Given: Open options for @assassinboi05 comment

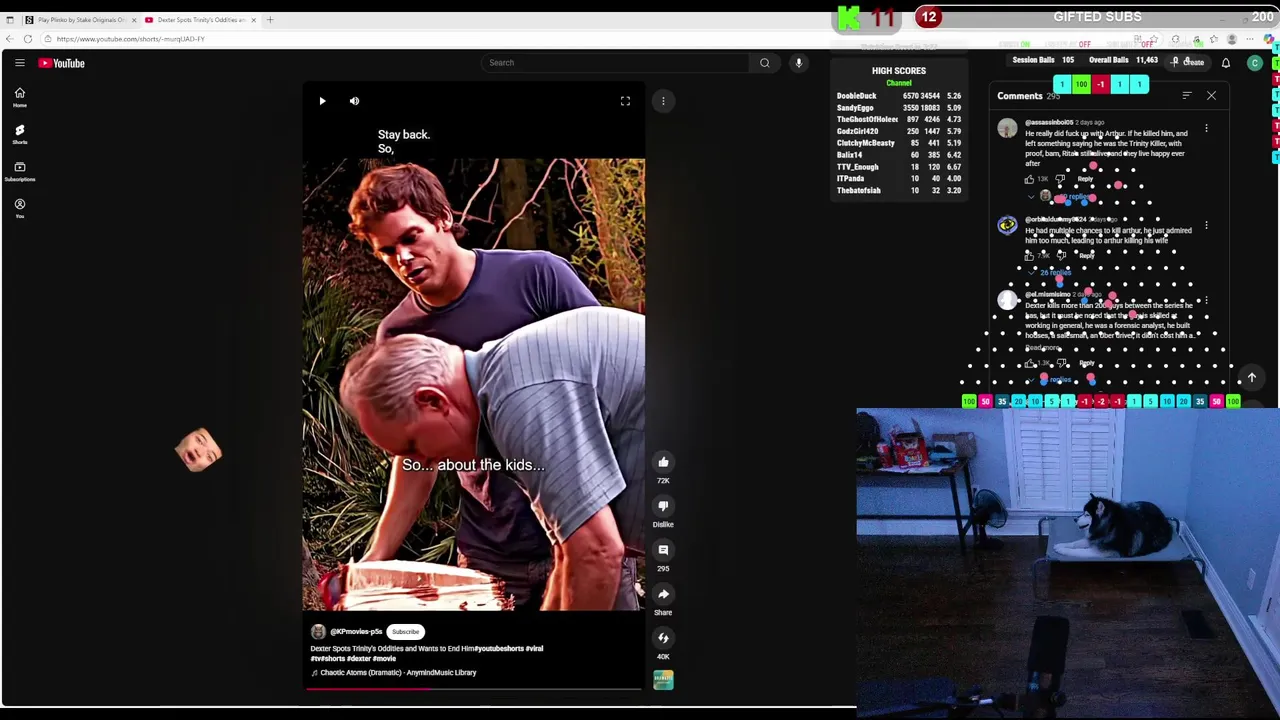Looking at the screenshot, I should (1206, 128).
